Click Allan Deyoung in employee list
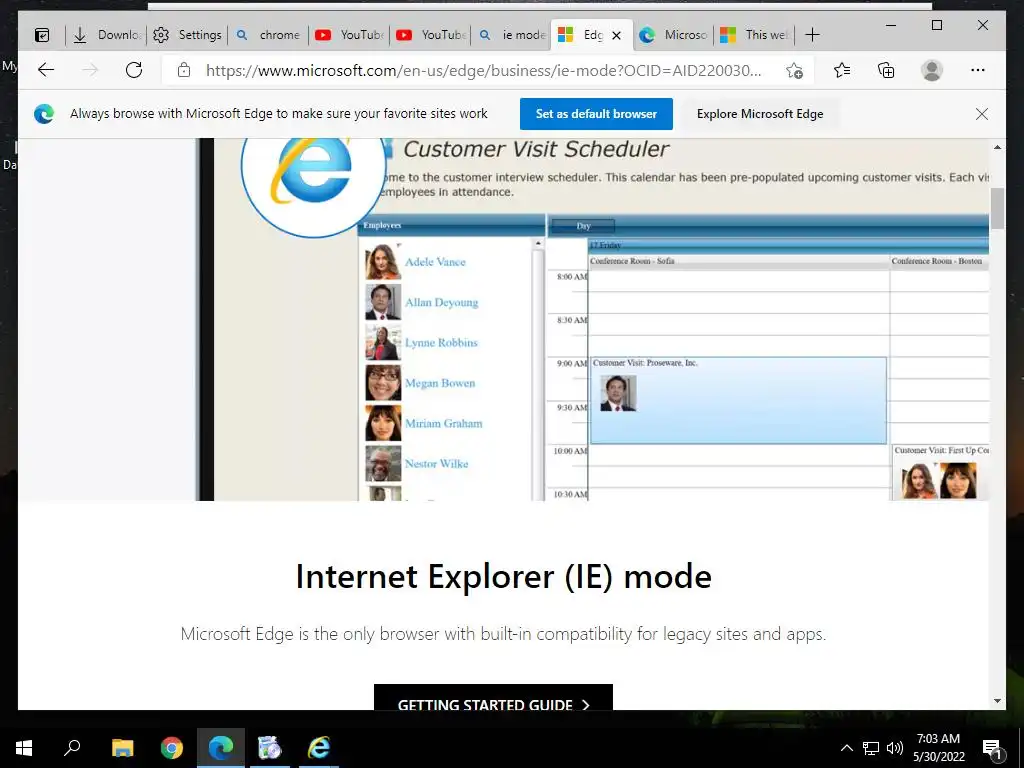 (441, 302)
